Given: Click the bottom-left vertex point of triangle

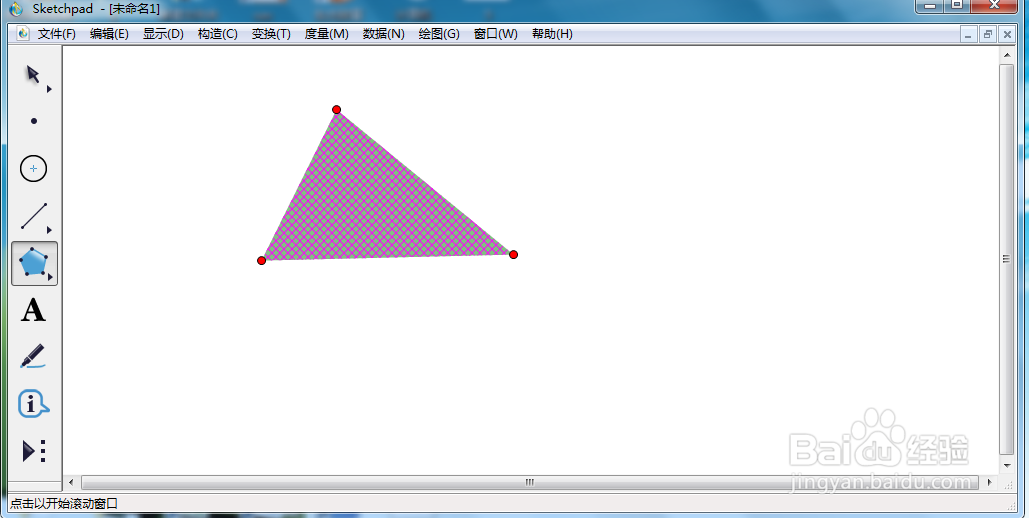Looking at the screenshot, I should [262, 261].
